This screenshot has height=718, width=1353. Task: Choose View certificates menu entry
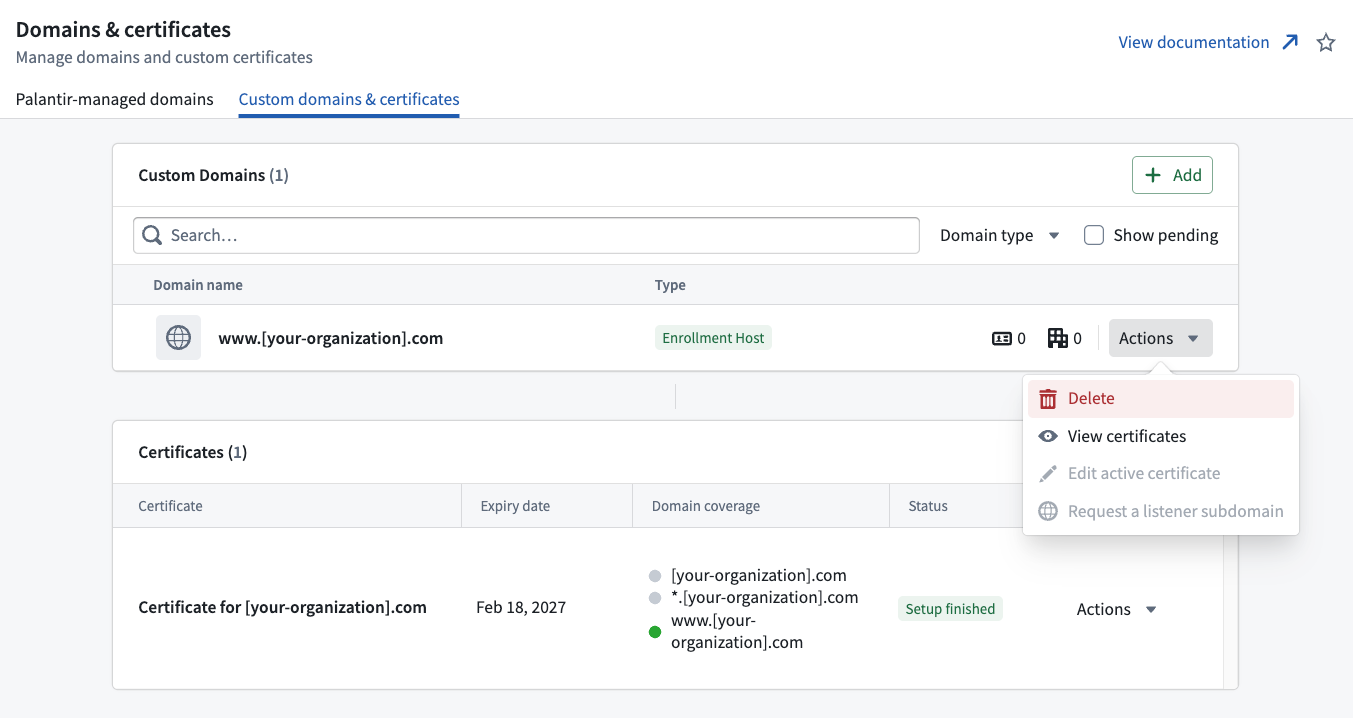coord(1161,436)
